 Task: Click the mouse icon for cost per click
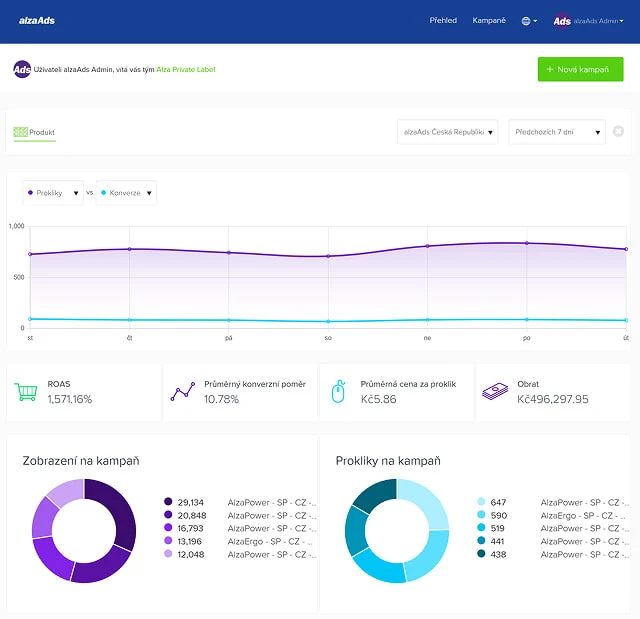tap(338, 392)
